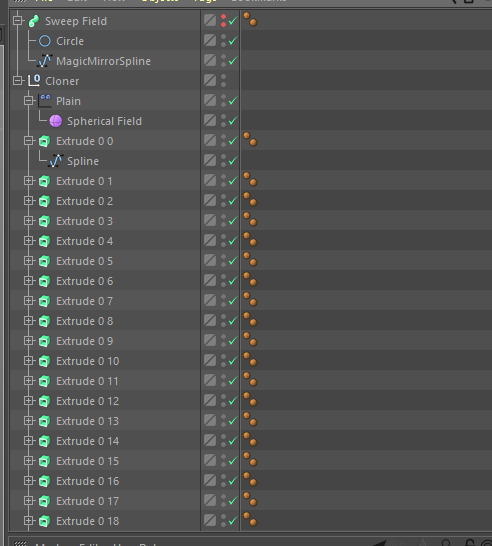The width and height of the screenshot is (492, 546).
Task: Collapse the Plain effector children
Action: (x=29, y=101)
